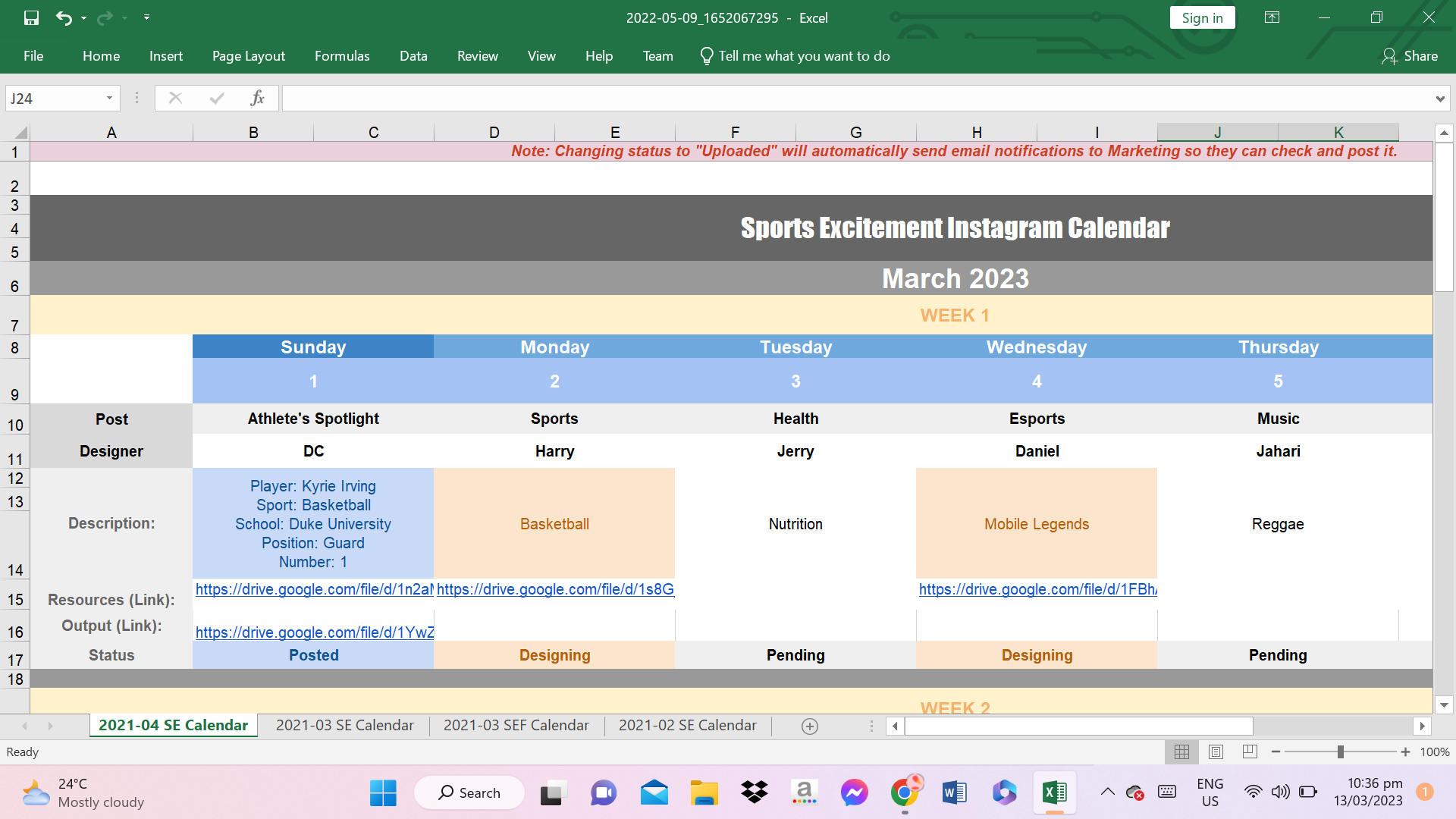Open Sunday output Google Drive link 1YwZ
Viewport: 1456px width, 819px height.
[x=315, y=632]
